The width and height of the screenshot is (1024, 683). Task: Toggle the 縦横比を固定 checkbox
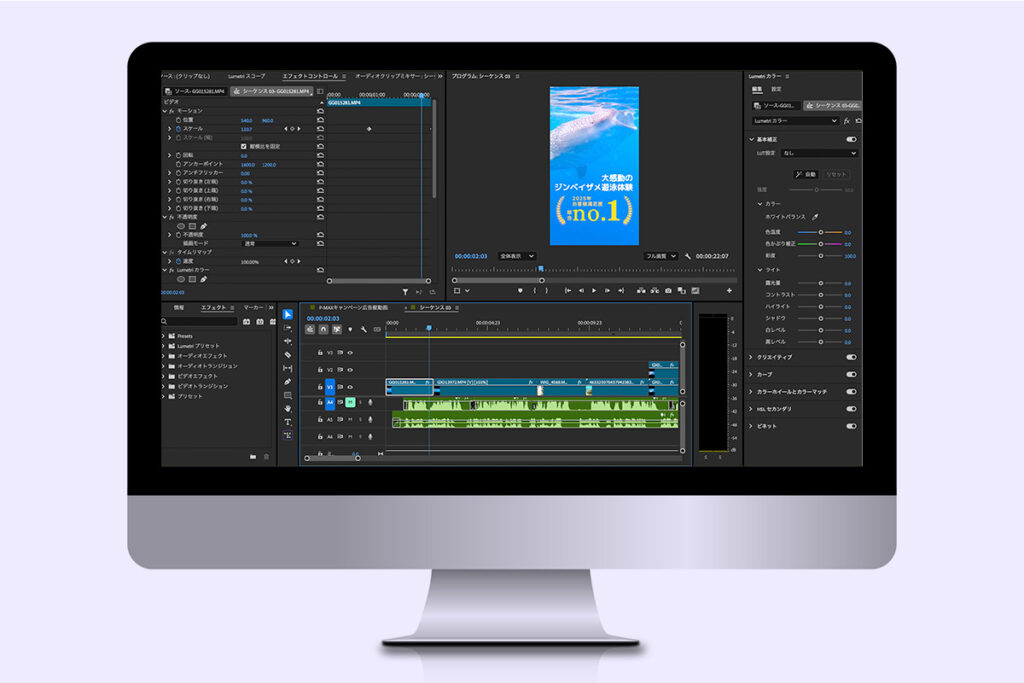(x=243, y=146)
